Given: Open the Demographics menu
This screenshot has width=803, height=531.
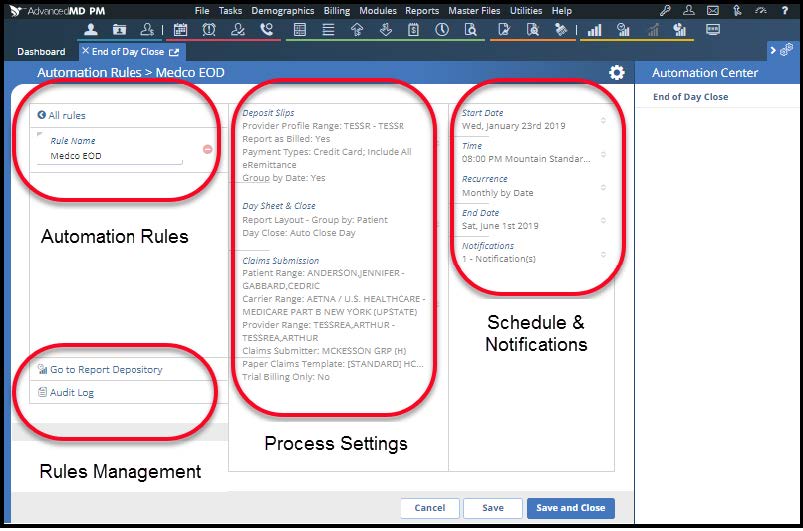Looking at the screenshot, I should 283,11.
